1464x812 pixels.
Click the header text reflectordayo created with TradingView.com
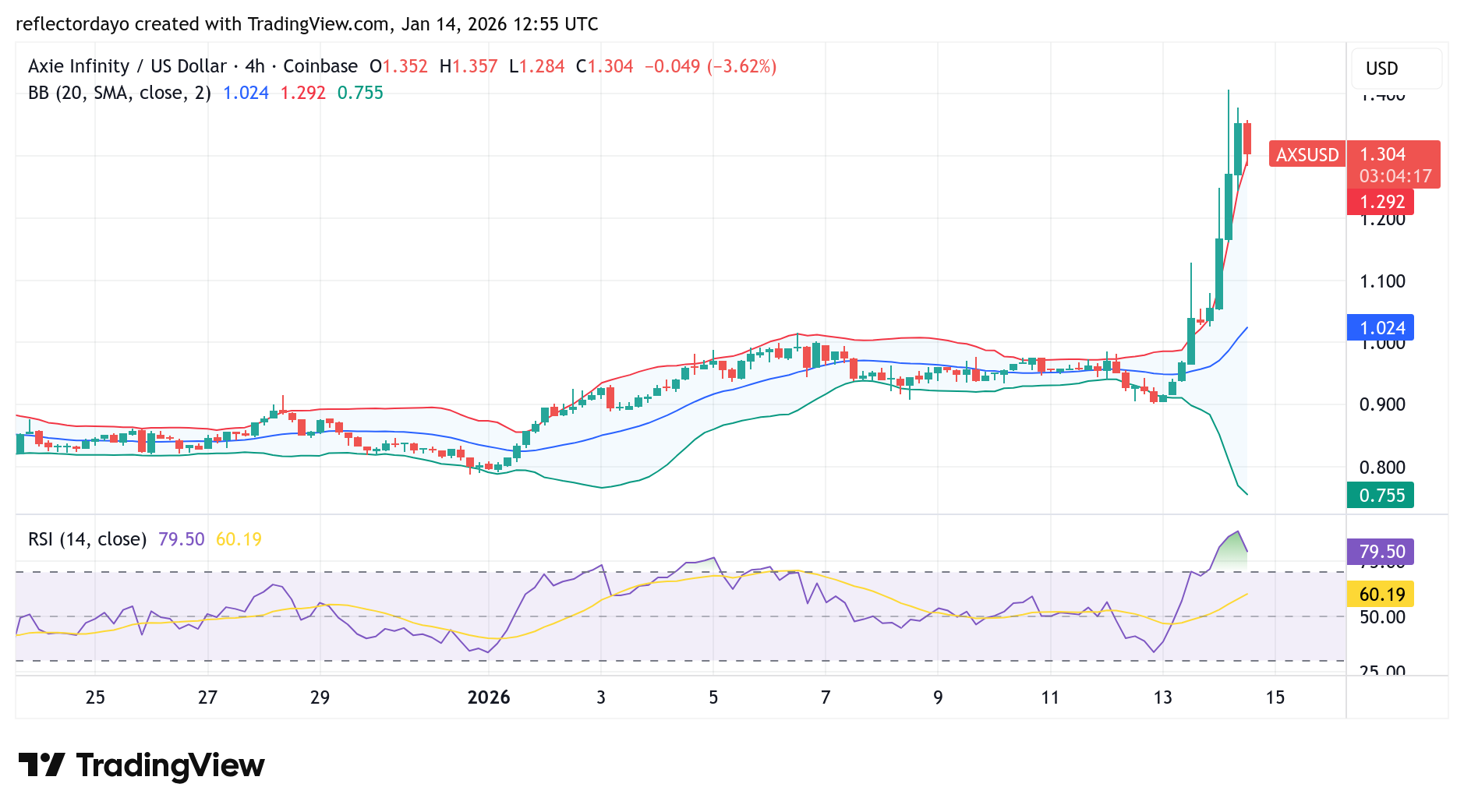(202, 24)
